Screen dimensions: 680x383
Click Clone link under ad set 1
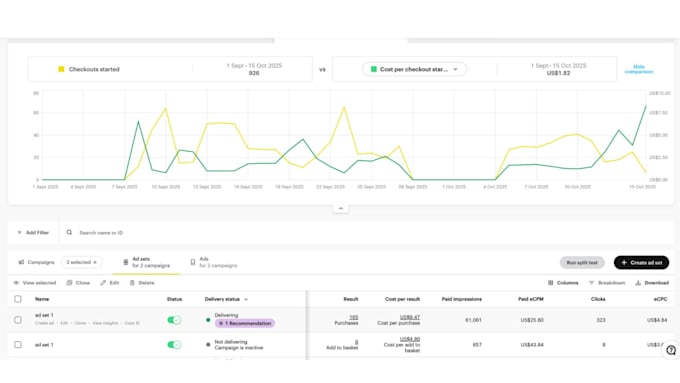click(x=80, y=323)
